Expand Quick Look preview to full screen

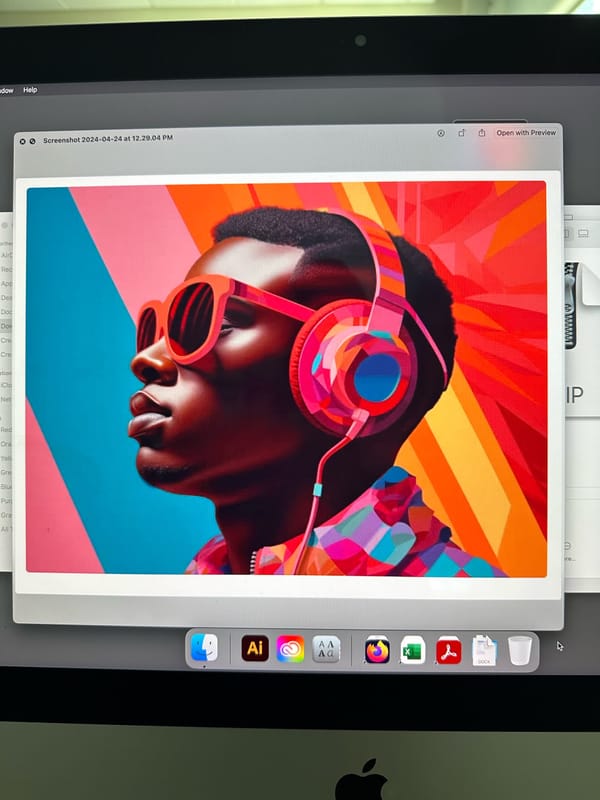pos(32,140)
